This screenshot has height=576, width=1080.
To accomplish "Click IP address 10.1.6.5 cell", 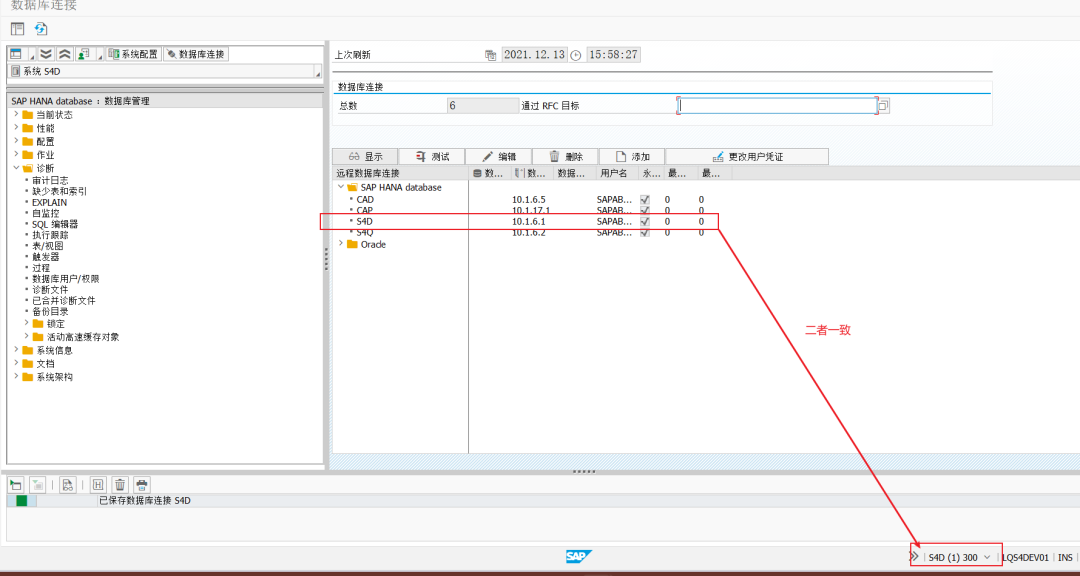I will pos(528,199).
